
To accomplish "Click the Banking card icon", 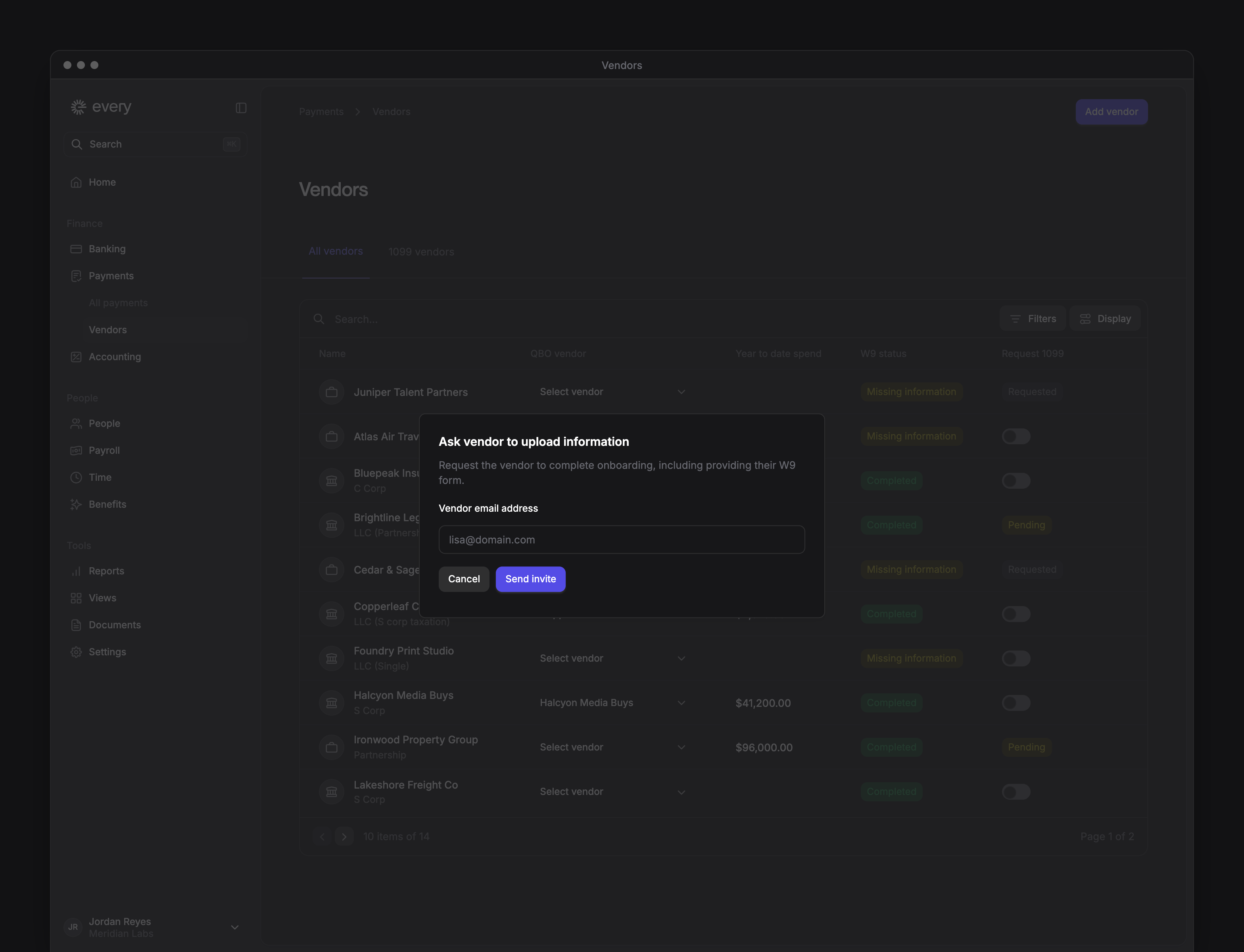I will (x=76, y=249).
